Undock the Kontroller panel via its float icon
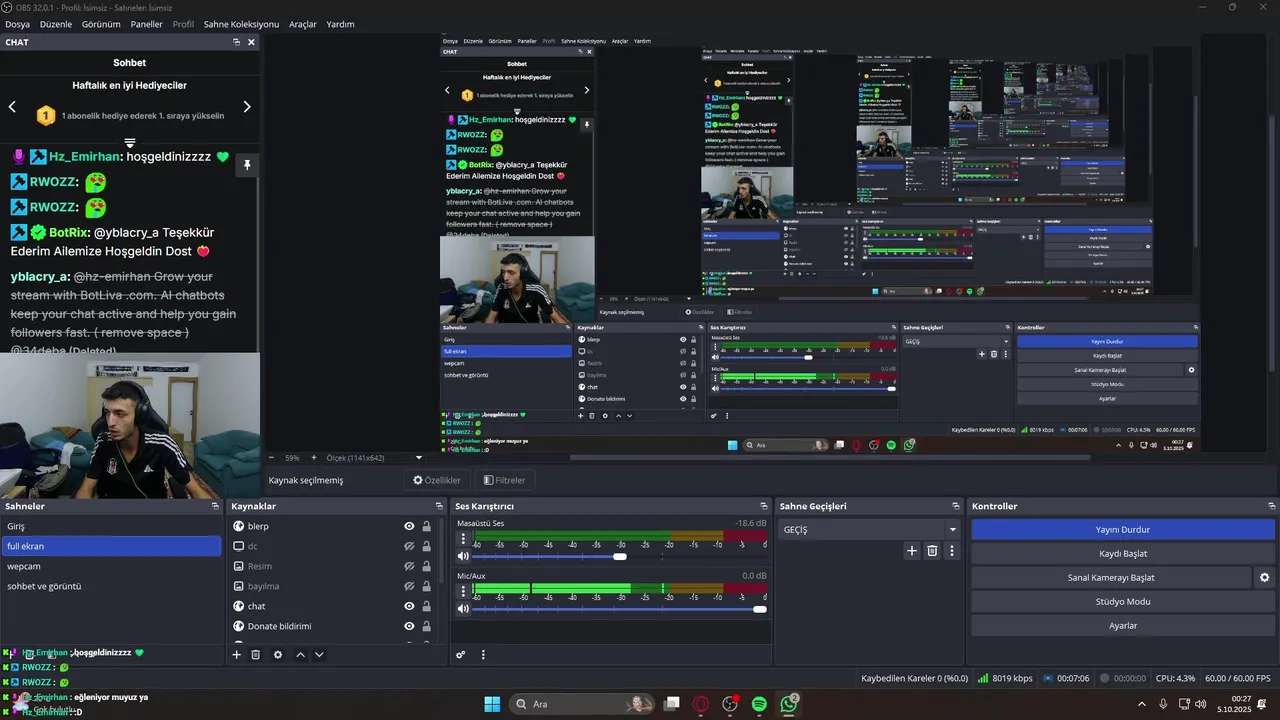The image size is (1280, 720). pyautogui.click(x=1271, y=506)
